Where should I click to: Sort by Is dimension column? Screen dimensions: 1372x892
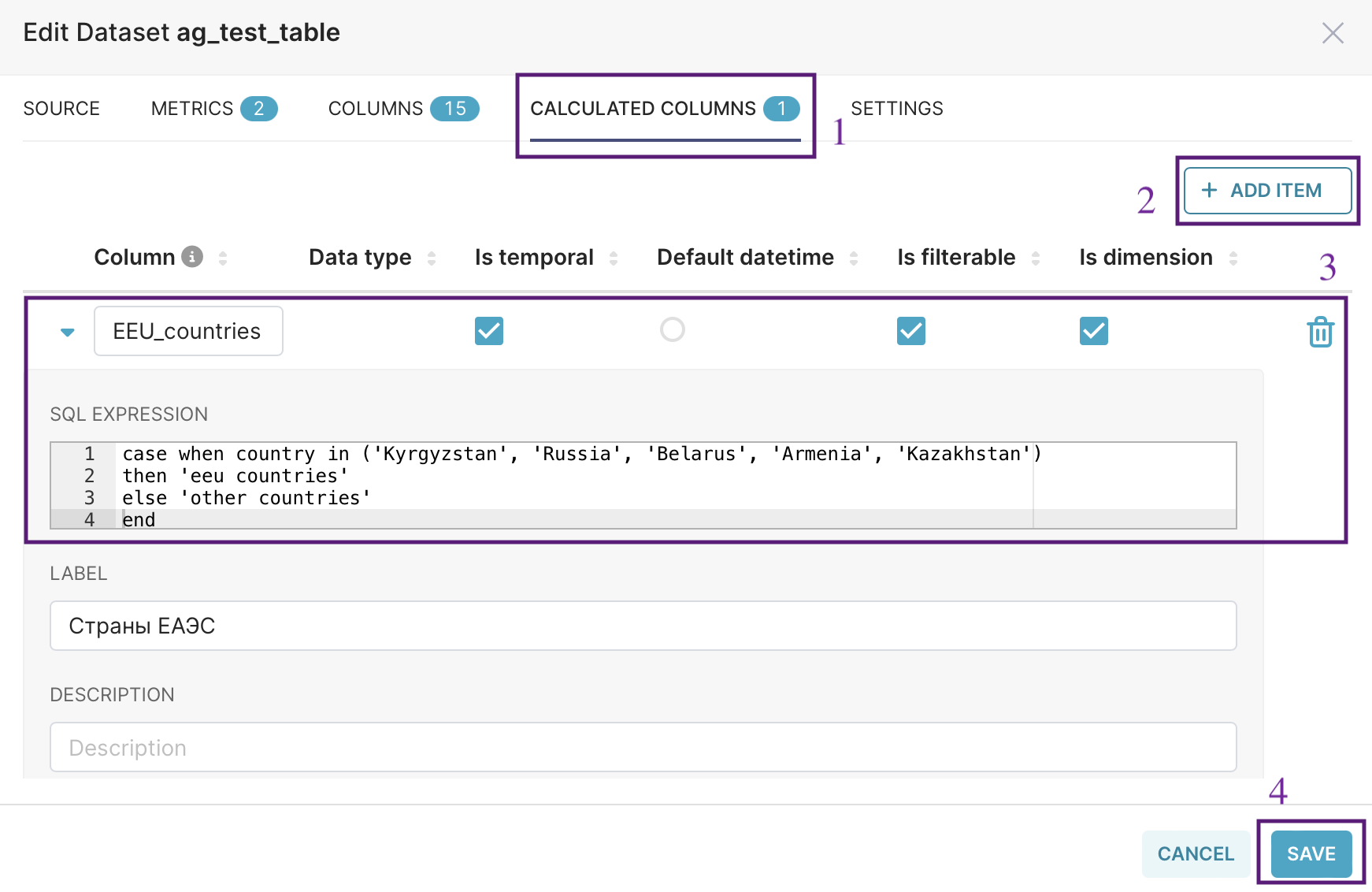(x=1233, y=258)
